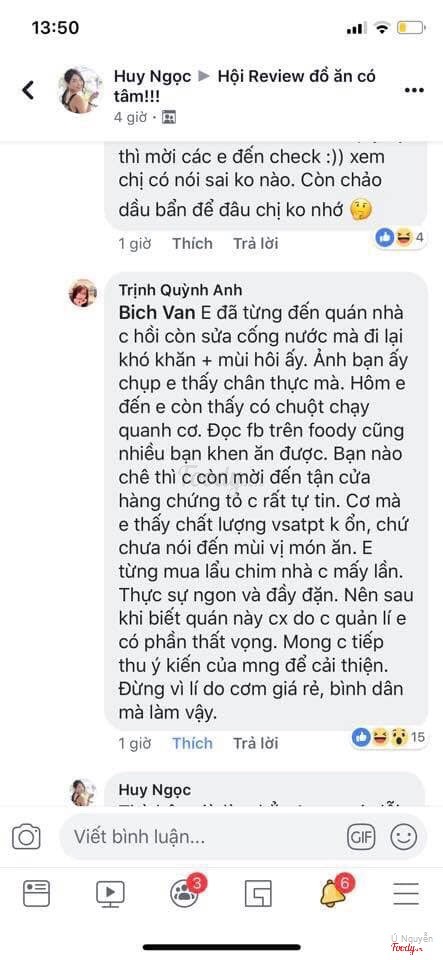Open Groups tab with 3 badge

(x=185, y=892)
